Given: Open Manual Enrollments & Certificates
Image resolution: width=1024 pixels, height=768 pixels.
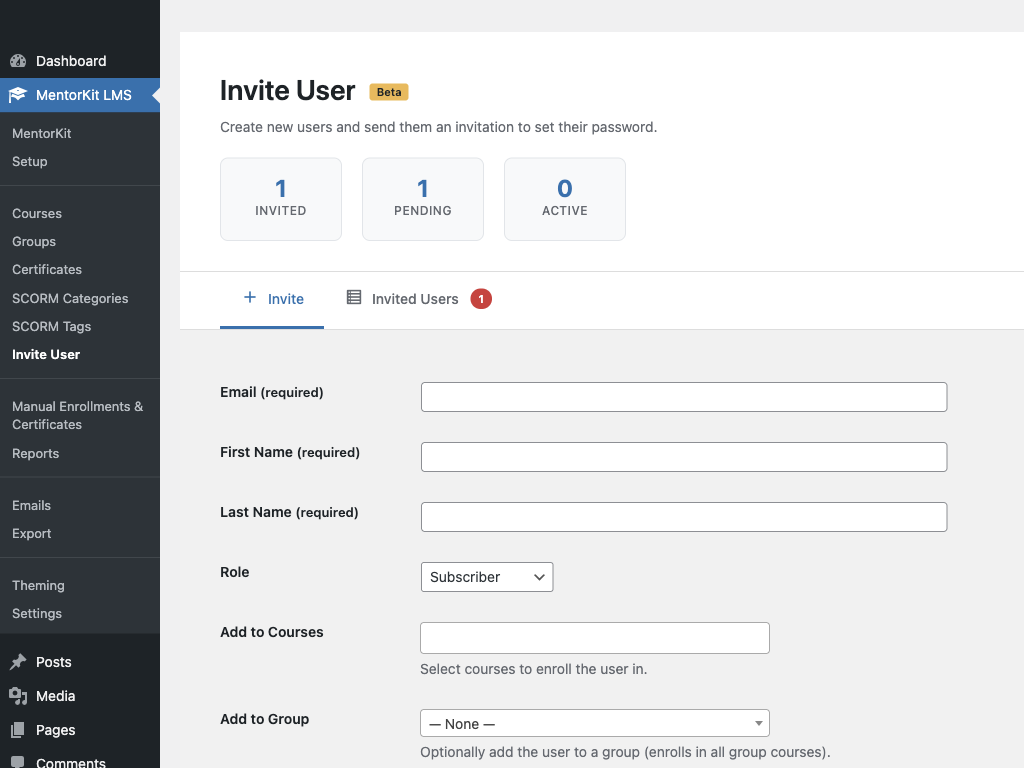Looking at the screenshot, I should [x=77, y=415].
